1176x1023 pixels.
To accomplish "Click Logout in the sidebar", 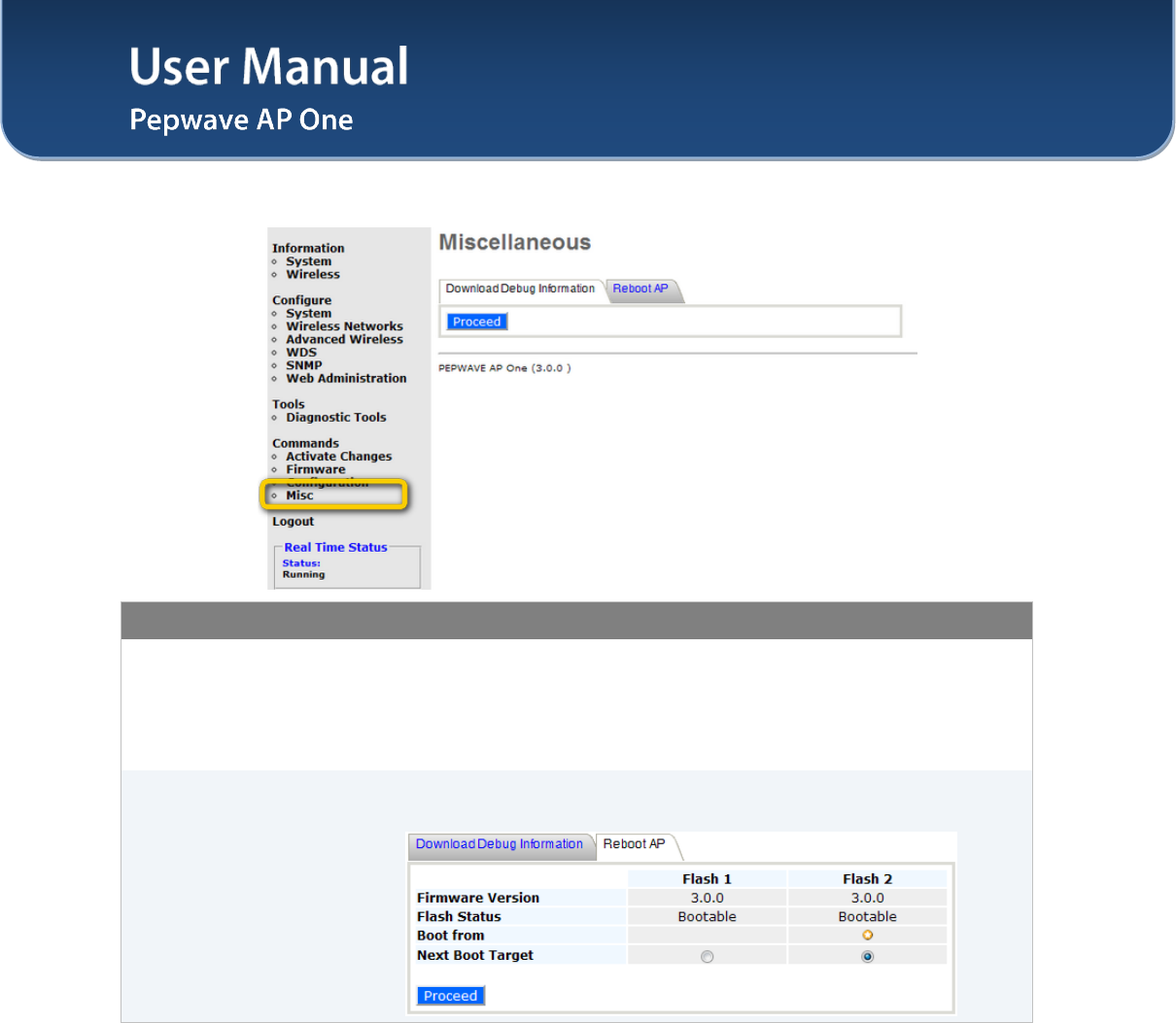I will [x=293, y=522].
